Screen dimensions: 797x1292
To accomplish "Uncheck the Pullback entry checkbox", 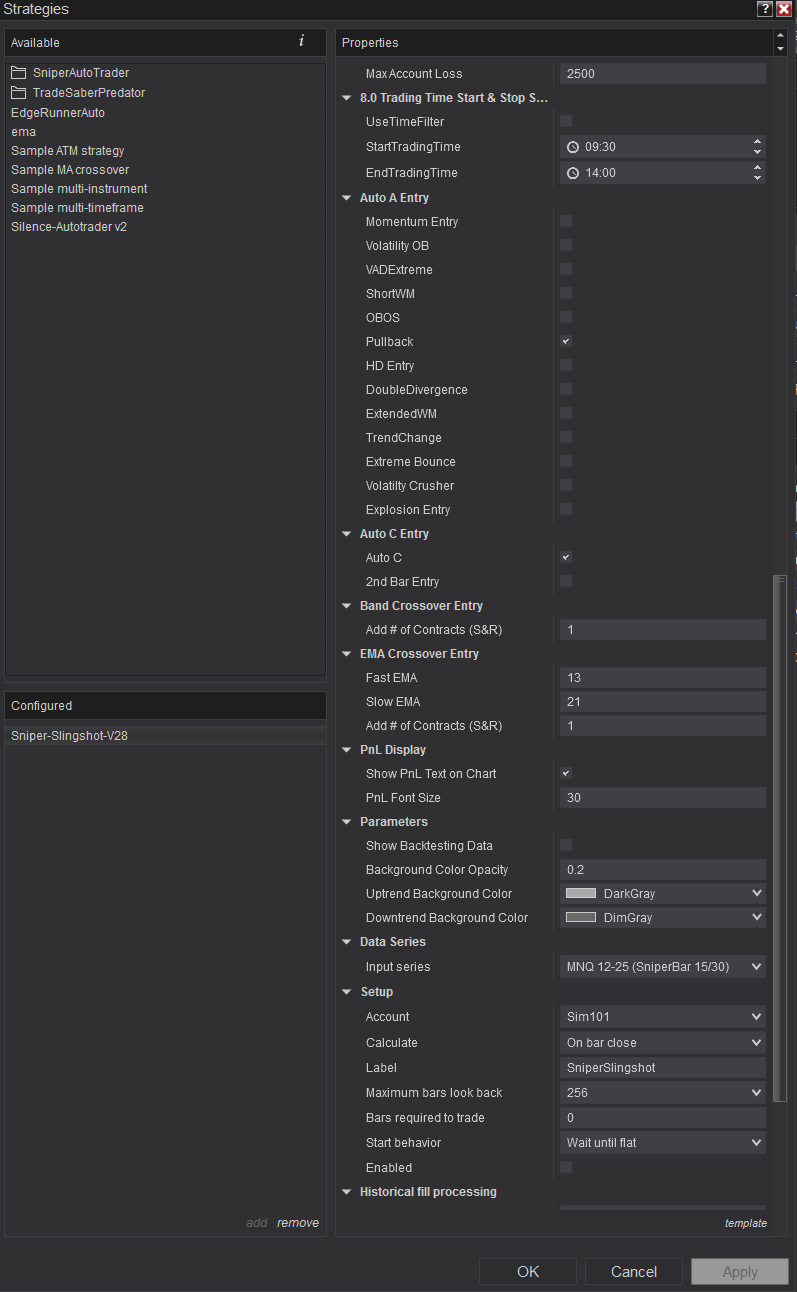I will coord(566,342).
